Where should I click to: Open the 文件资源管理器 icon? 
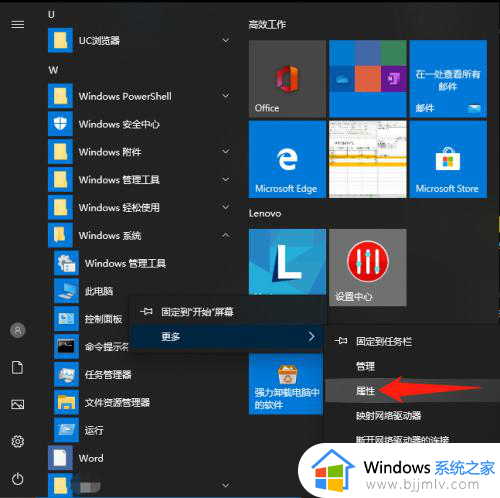[x=66, y=402]
